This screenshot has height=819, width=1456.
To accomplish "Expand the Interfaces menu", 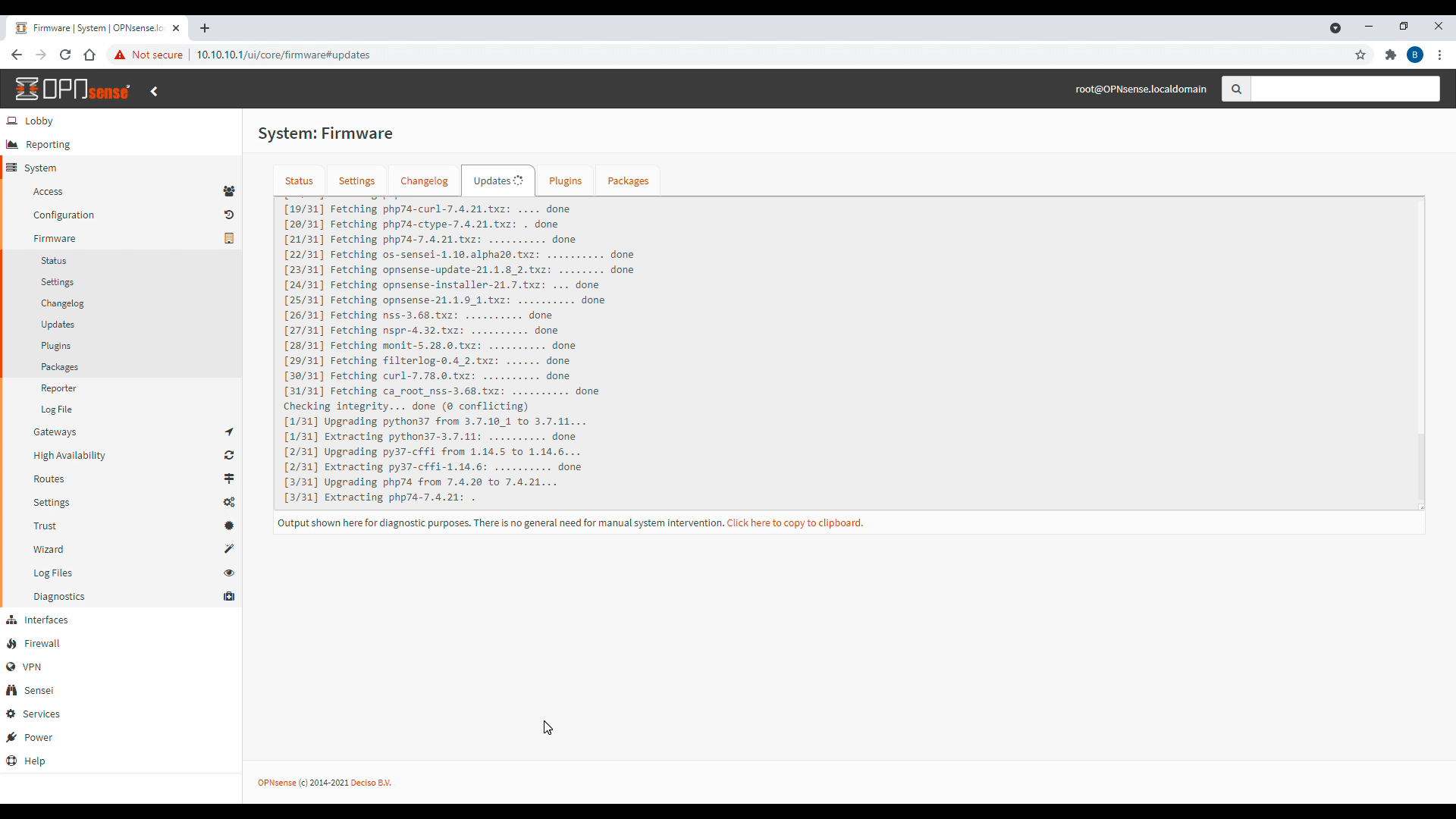I will pos(121,620).
